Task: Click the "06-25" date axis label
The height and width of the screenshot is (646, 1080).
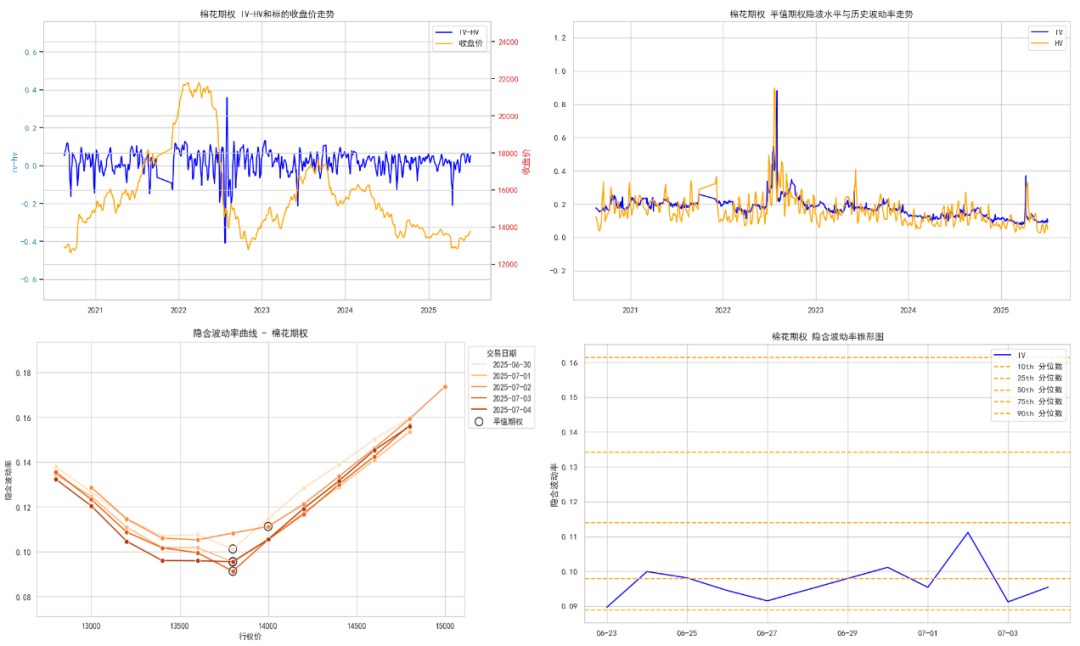Action: point(687,633)
